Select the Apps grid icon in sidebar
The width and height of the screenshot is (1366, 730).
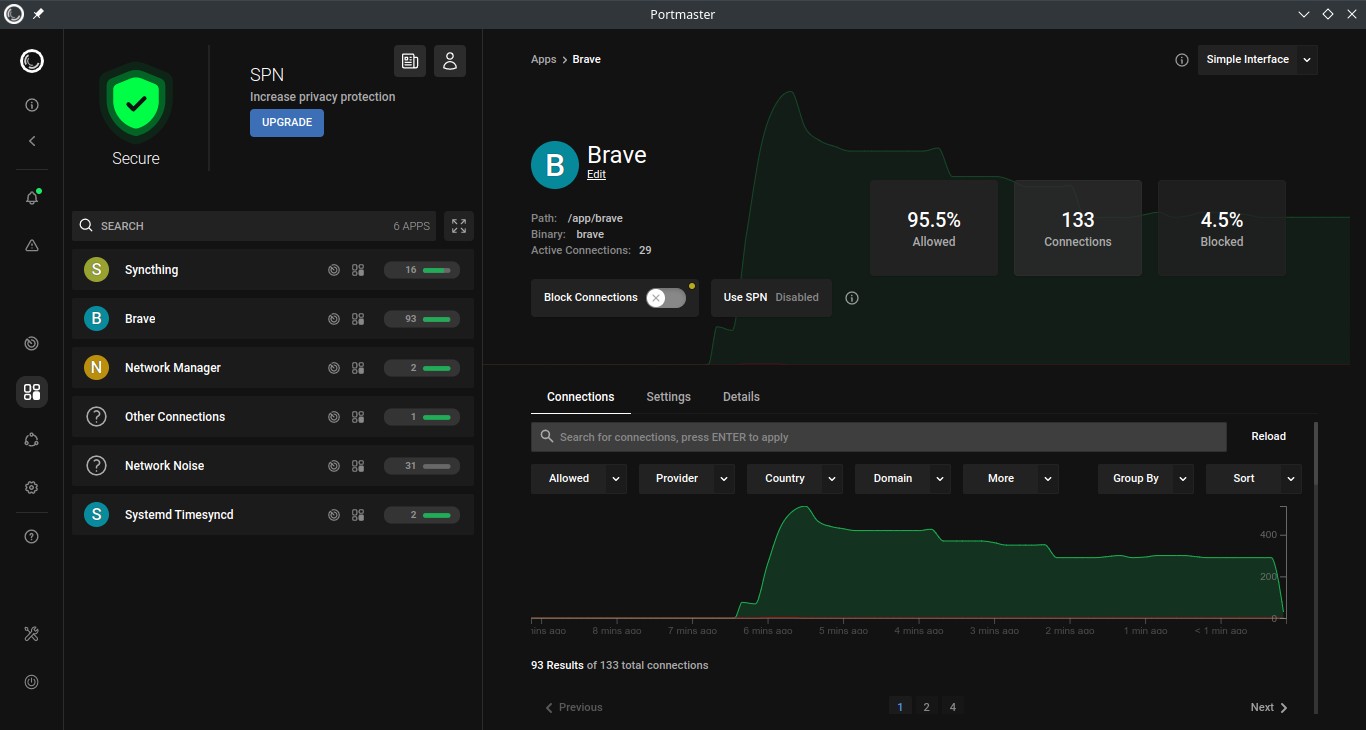[x=32, y=392]
